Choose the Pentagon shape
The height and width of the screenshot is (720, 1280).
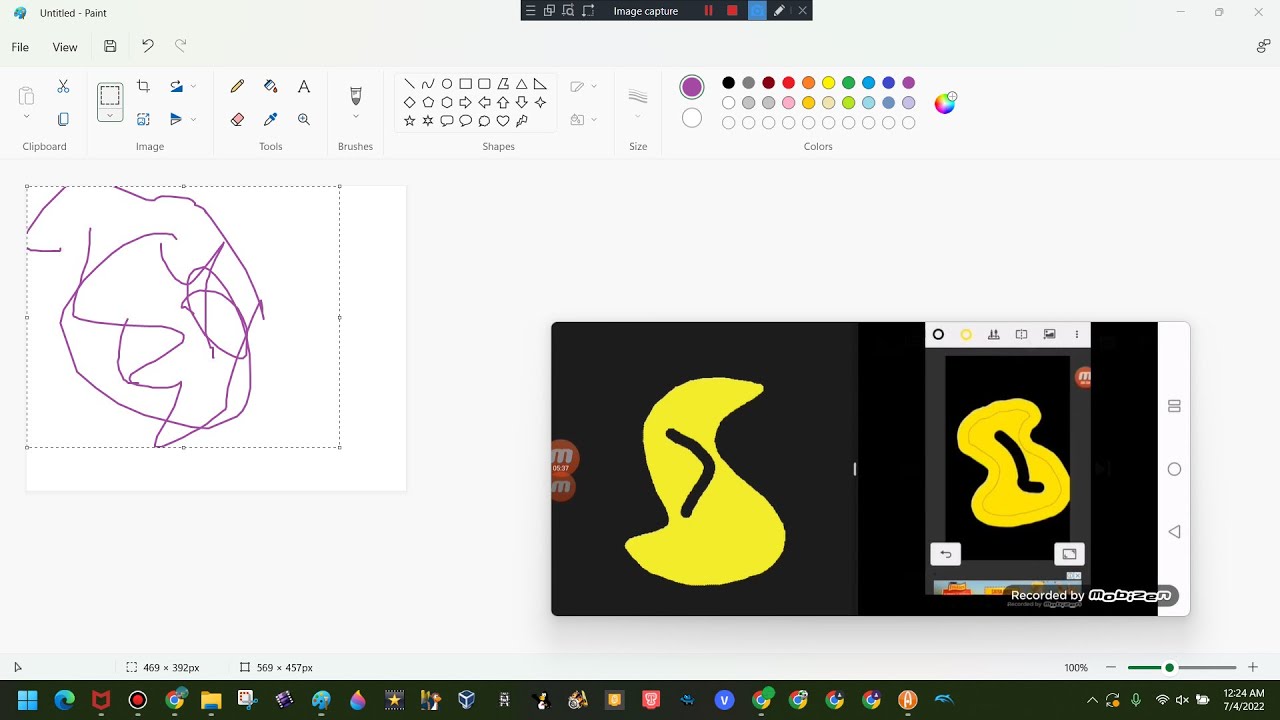428,102
